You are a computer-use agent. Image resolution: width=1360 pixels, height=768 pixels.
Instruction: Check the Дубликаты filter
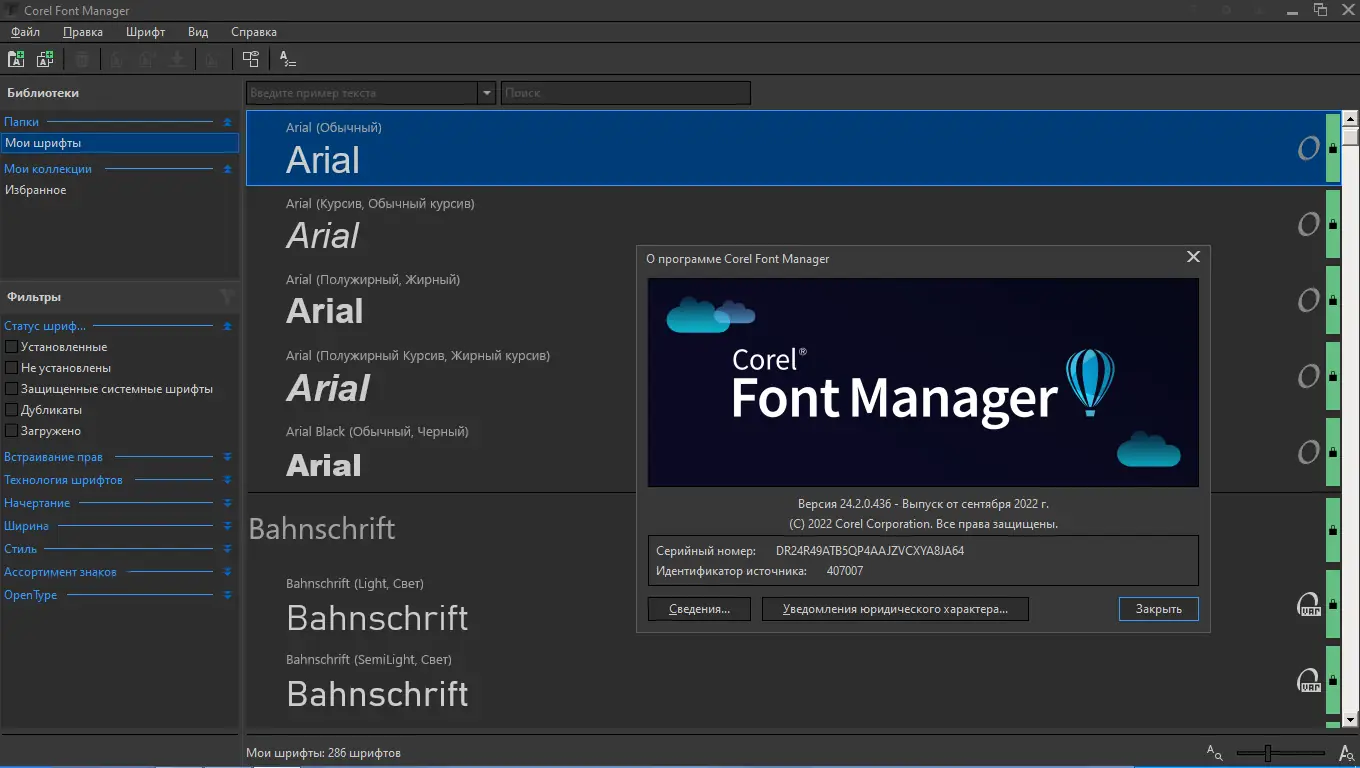click(12, 410)
